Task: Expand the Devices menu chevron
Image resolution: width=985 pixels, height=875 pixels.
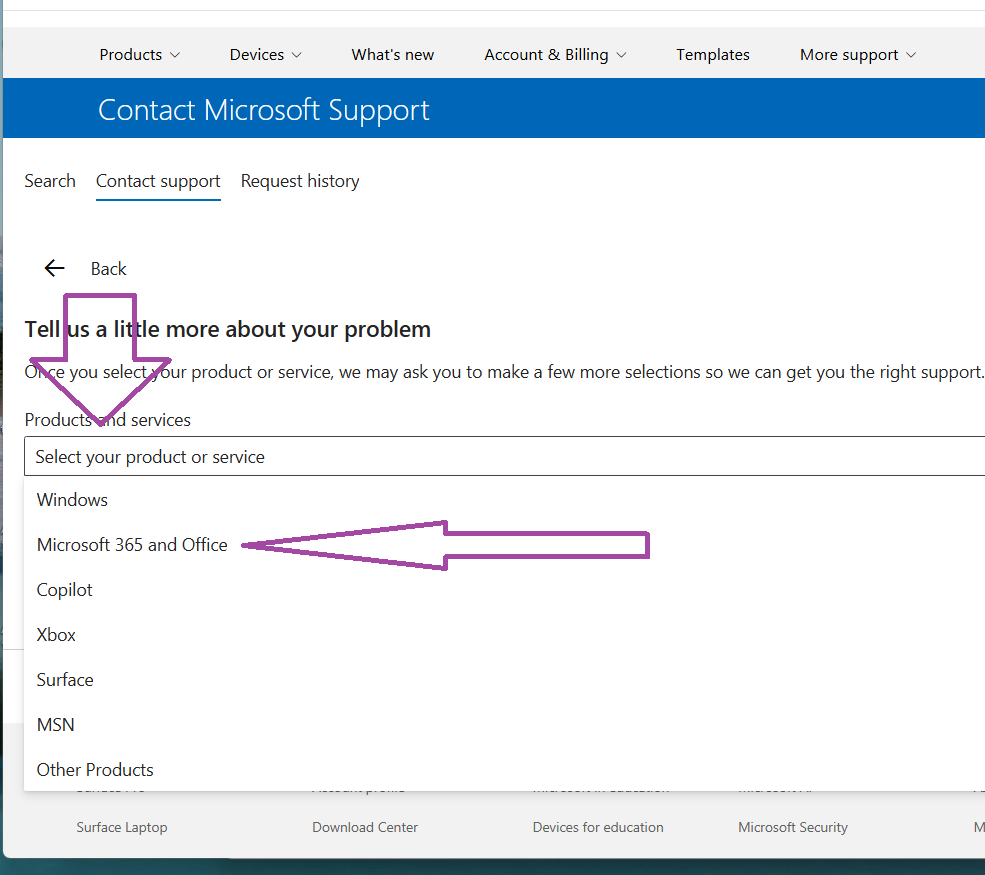Action: (297, 55)
